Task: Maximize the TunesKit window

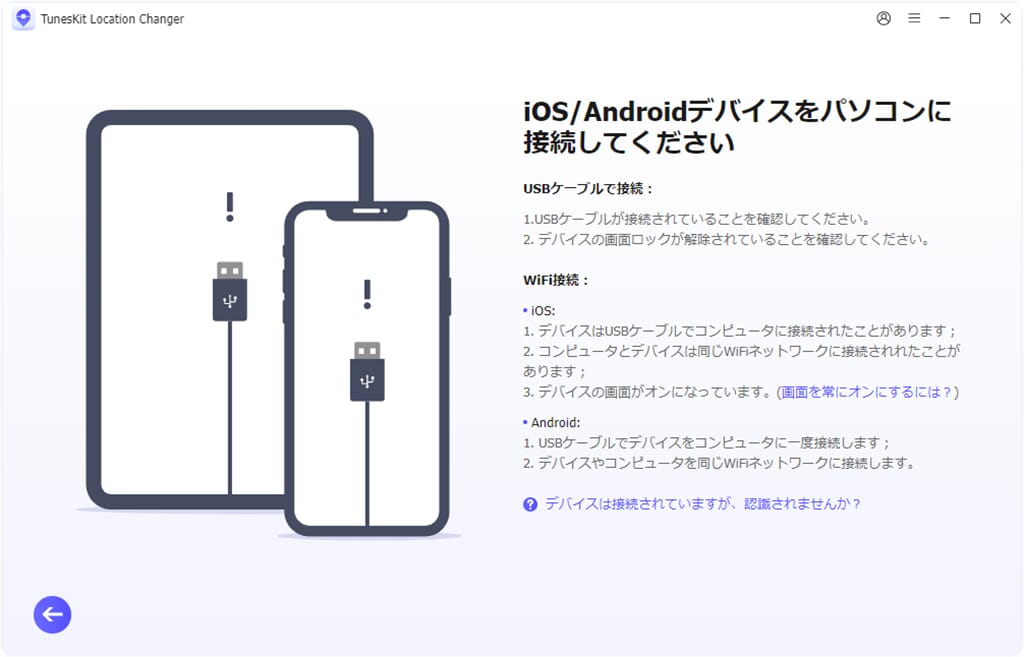Action: coord(975,18)
